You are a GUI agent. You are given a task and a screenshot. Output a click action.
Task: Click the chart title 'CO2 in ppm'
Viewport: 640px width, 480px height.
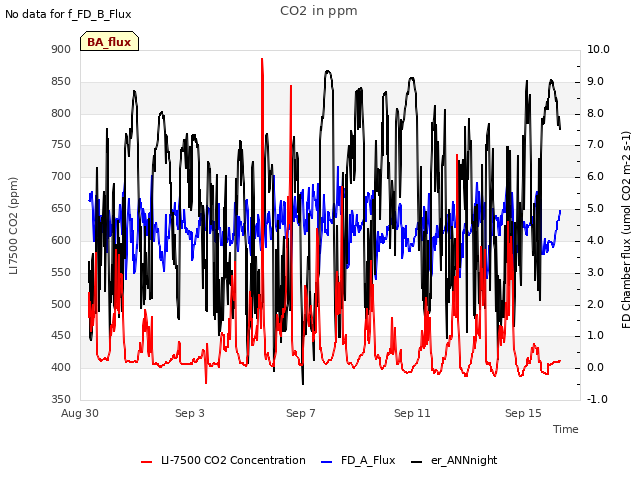pos(319,11)
